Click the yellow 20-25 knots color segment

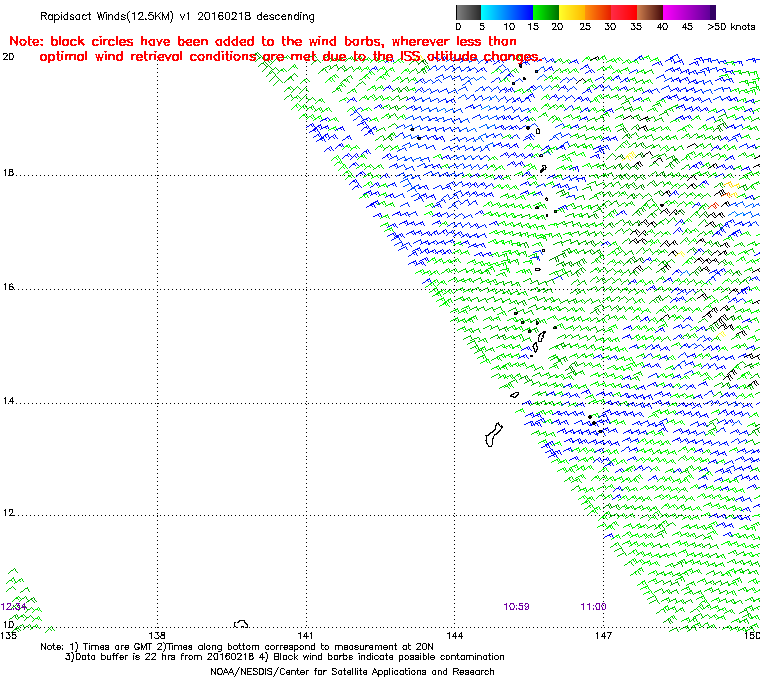[x=572, y=12]
